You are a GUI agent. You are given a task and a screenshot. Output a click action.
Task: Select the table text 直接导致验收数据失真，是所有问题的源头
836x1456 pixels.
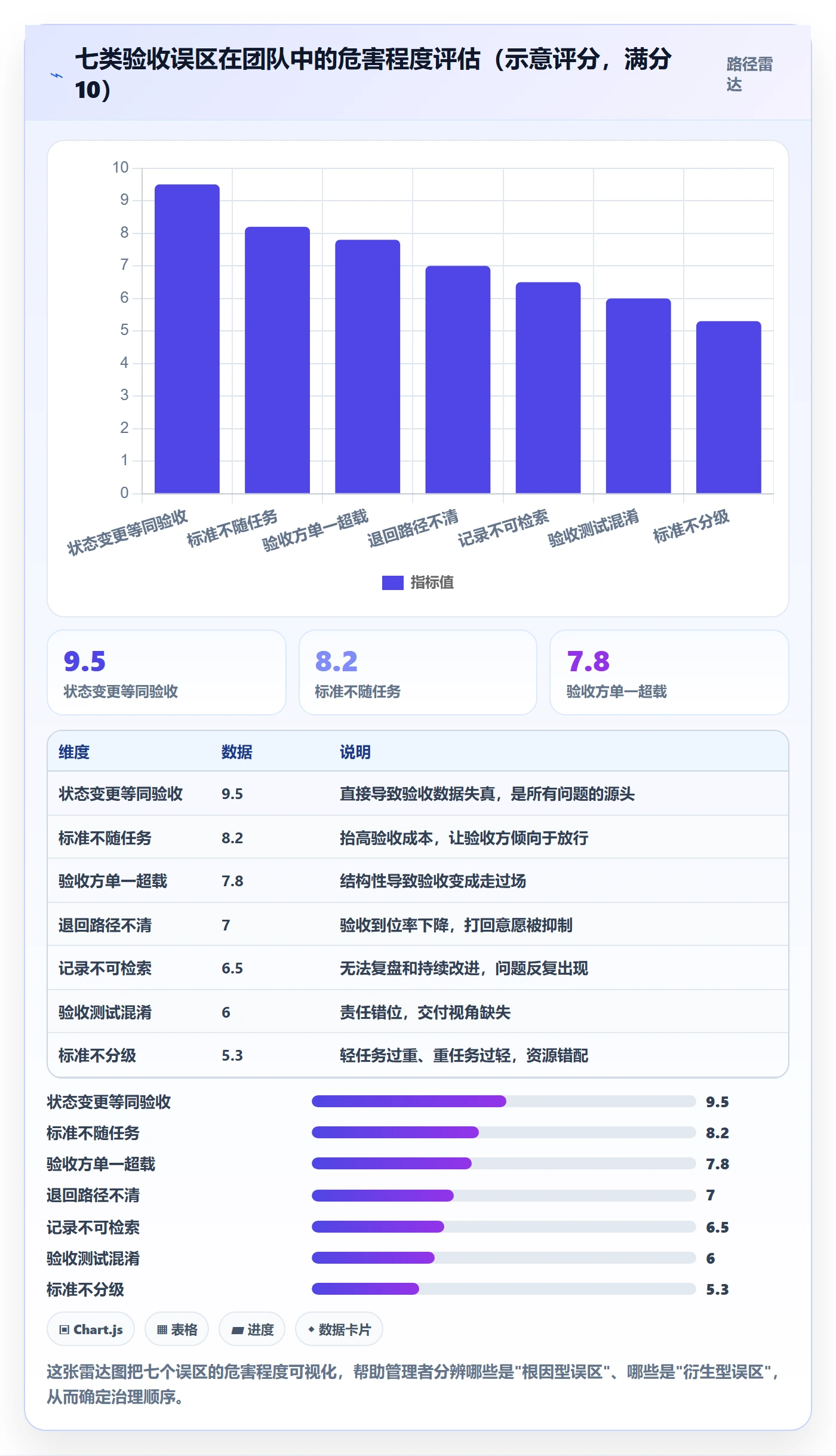(x=487, y=794)
